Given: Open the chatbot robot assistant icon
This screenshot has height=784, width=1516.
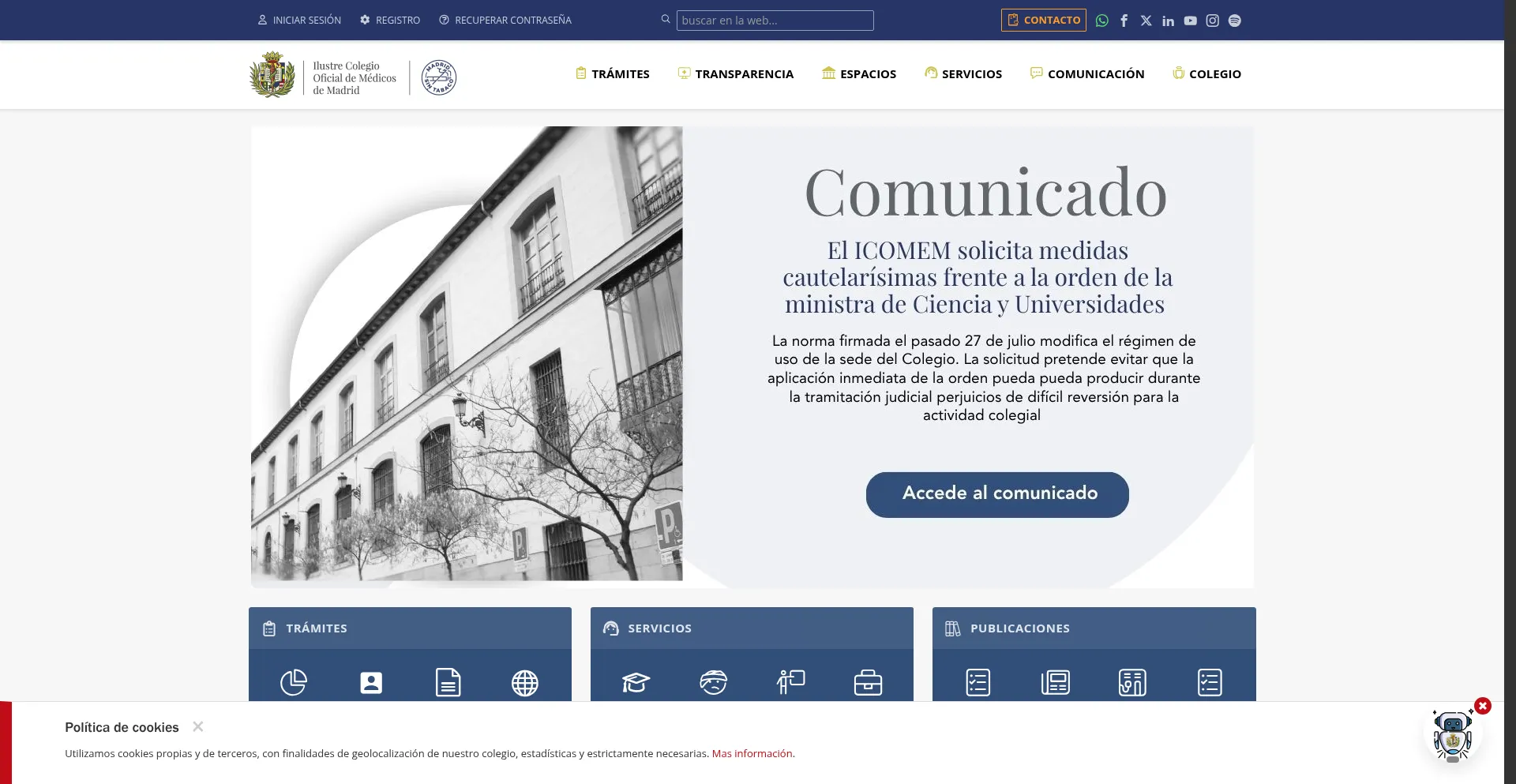Looking at the screenshot, I should (1453, 736).
